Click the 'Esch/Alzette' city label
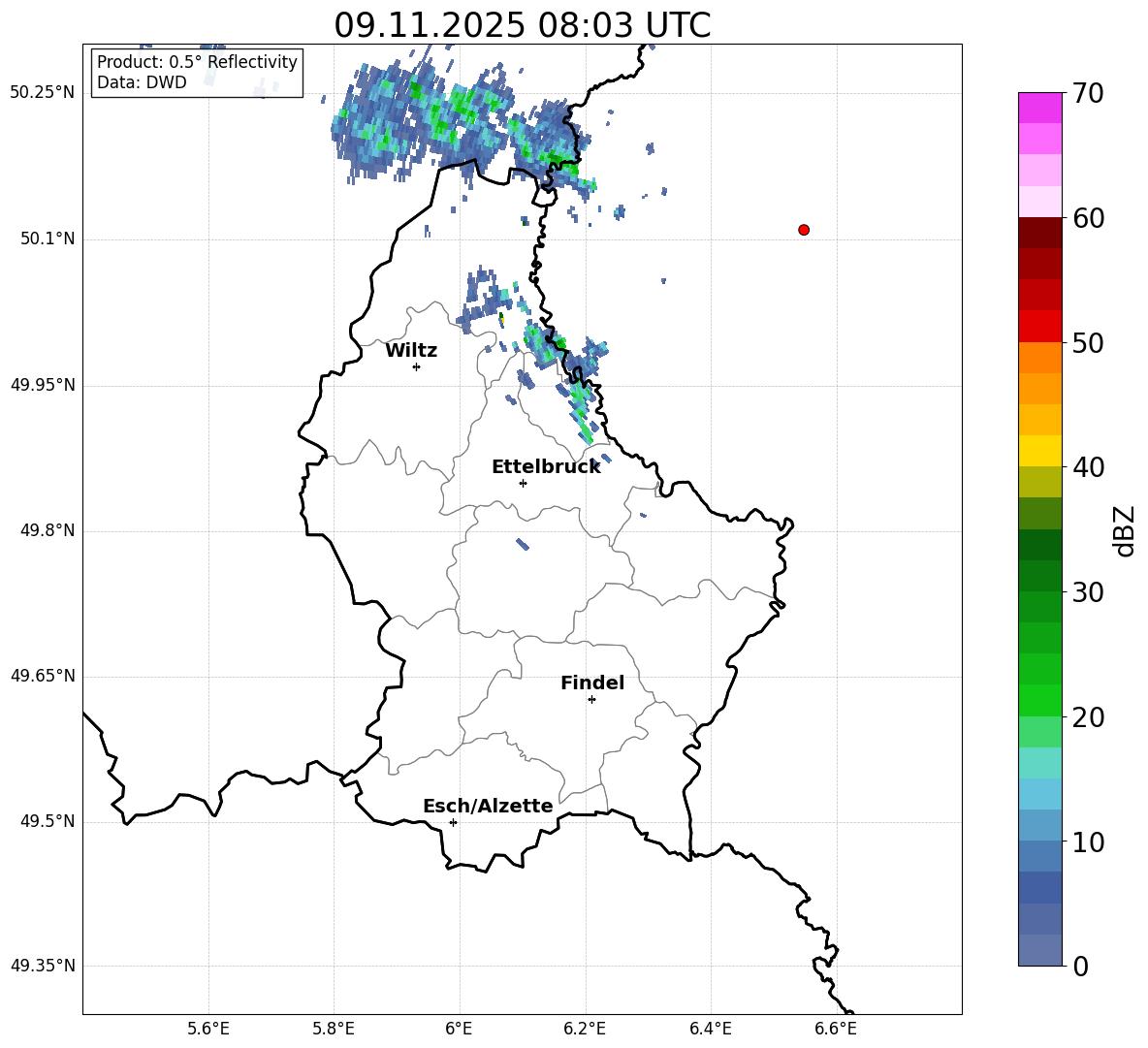1148x1048 pixels. (x=488, y=806)
